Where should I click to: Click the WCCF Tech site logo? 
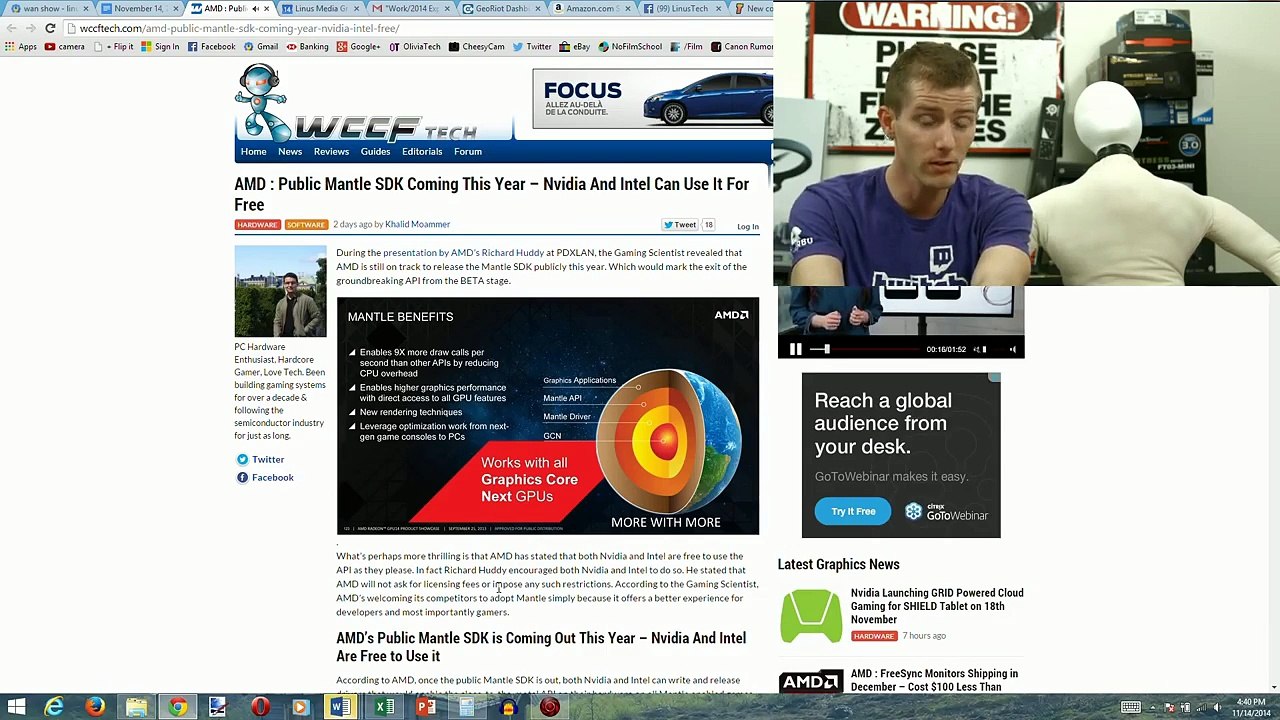(x=356, y=103)
